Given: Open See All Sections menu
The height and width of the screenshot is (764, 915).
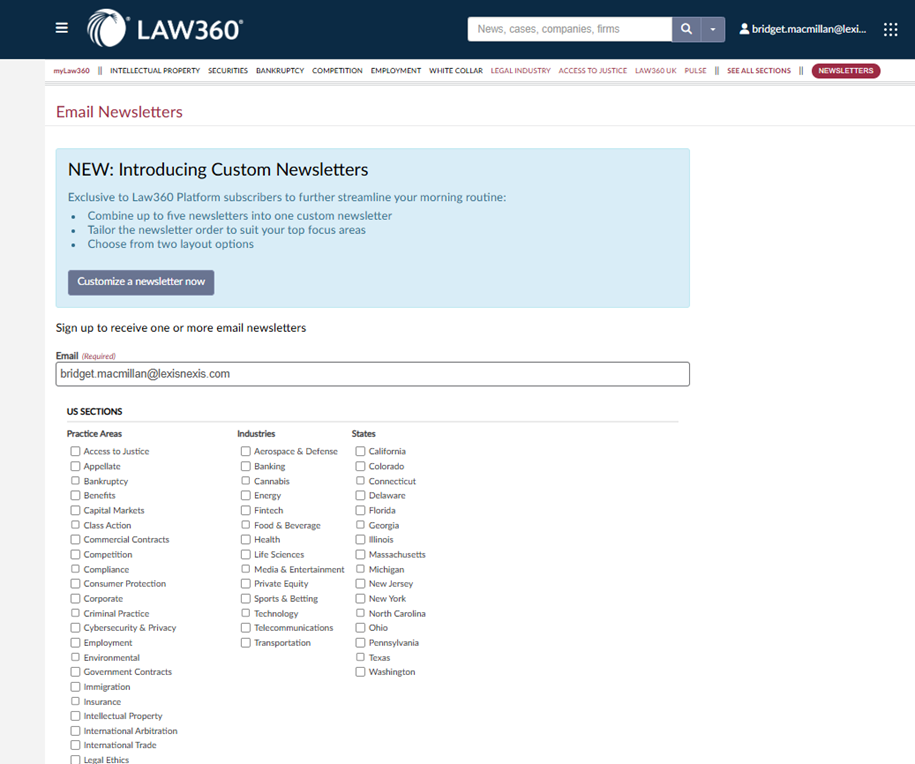Looking at the screenshot, I should pos(758,71).
